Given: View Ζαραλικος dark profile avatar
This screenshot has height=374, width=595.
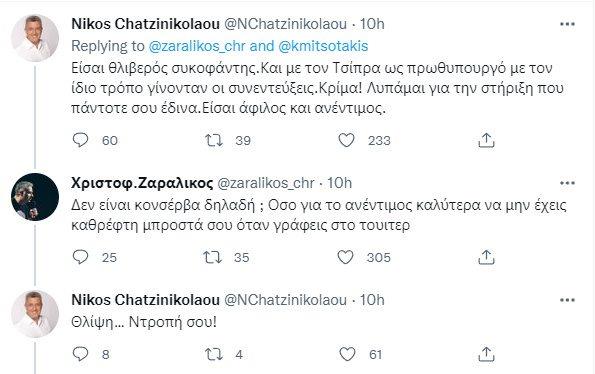Looking at the screenshot, I should [x=35, y=197].
